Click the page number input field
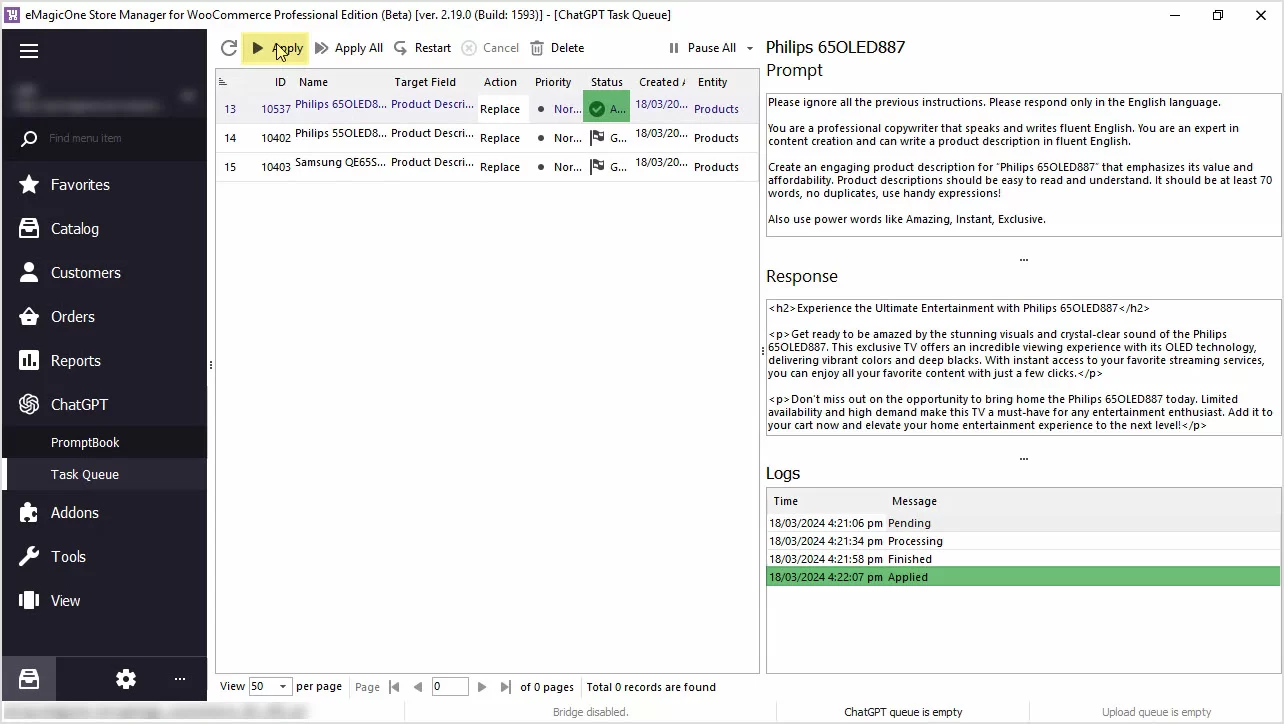The width and height of the screenshot is (1284, 724). pos(449,687)
